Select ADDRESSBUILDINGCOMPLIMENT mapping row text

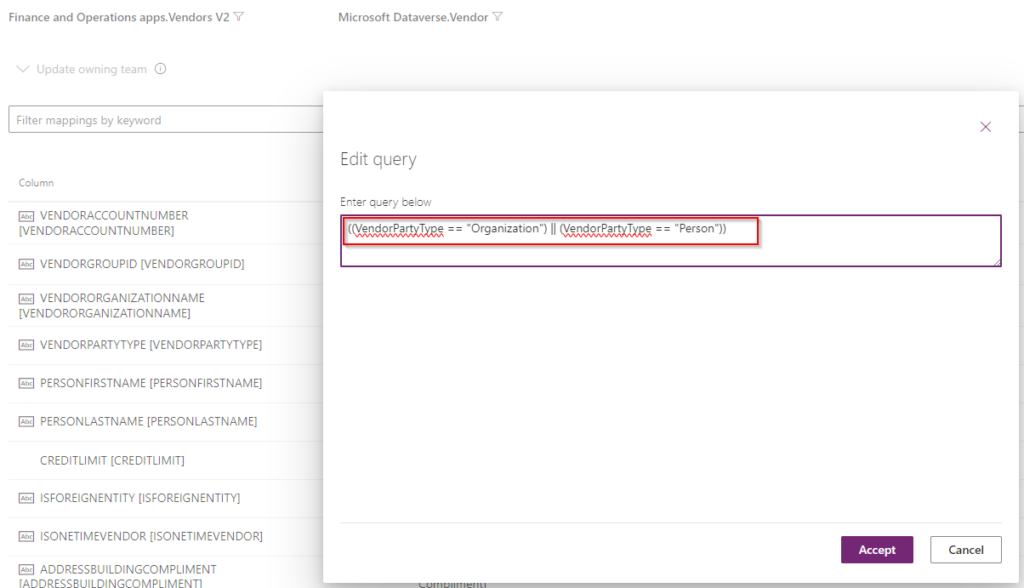(x=118, y=576)
